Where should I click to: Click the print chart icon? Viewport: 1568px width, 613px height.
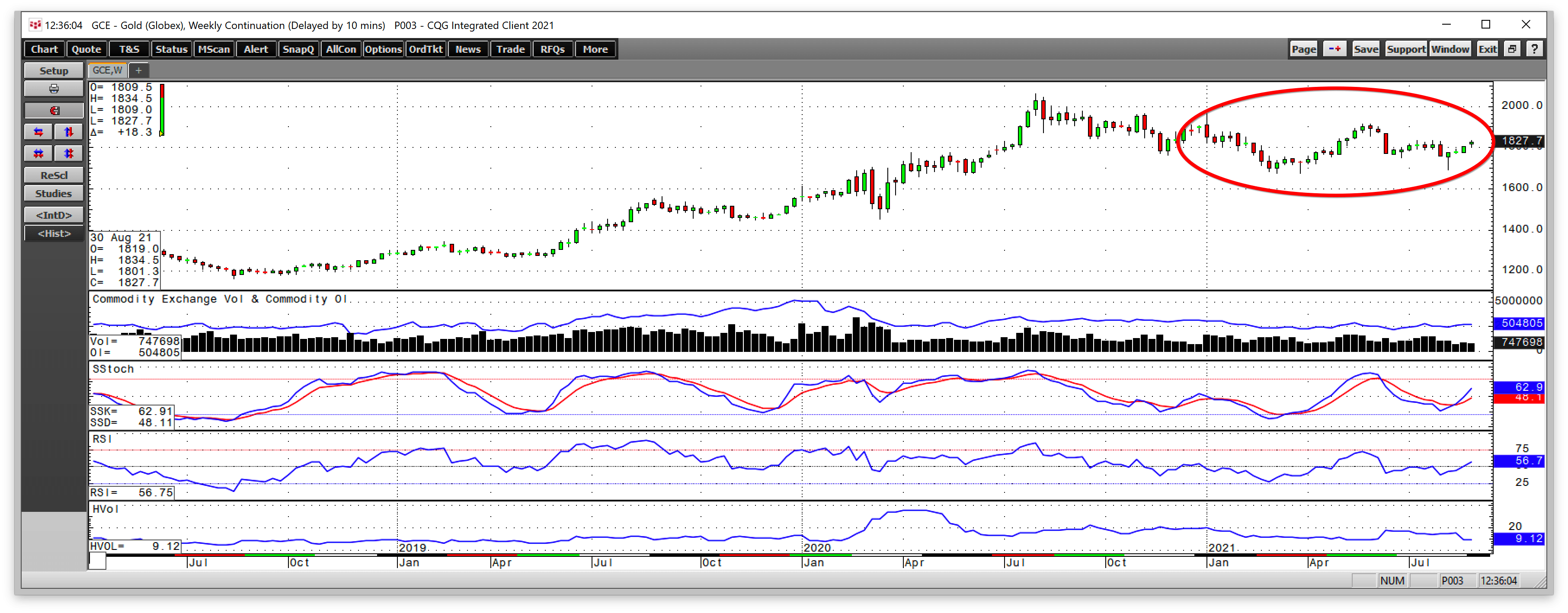pos(54,88)
